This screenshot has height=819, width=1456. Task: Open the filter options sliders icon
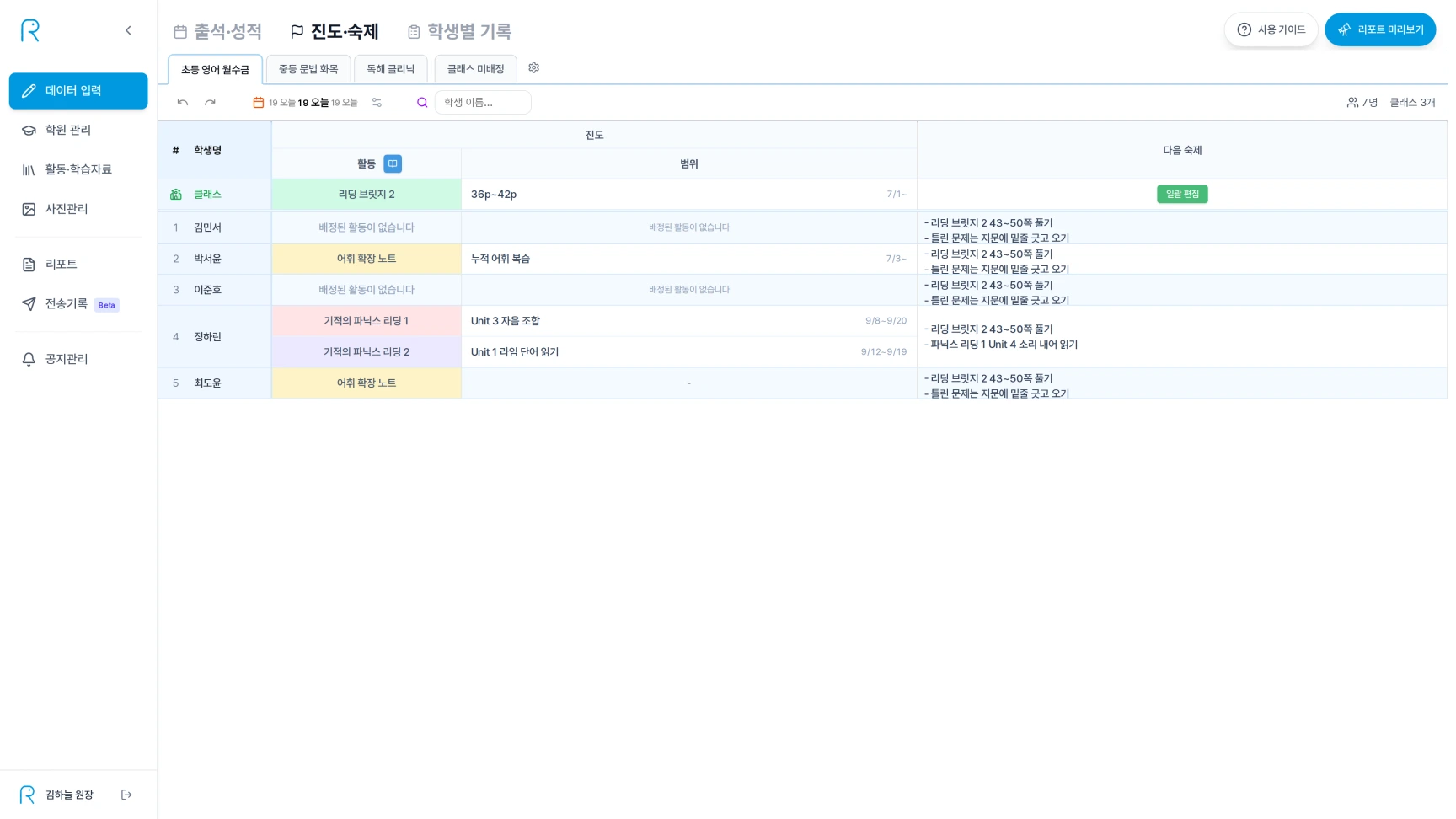(377, 103)
